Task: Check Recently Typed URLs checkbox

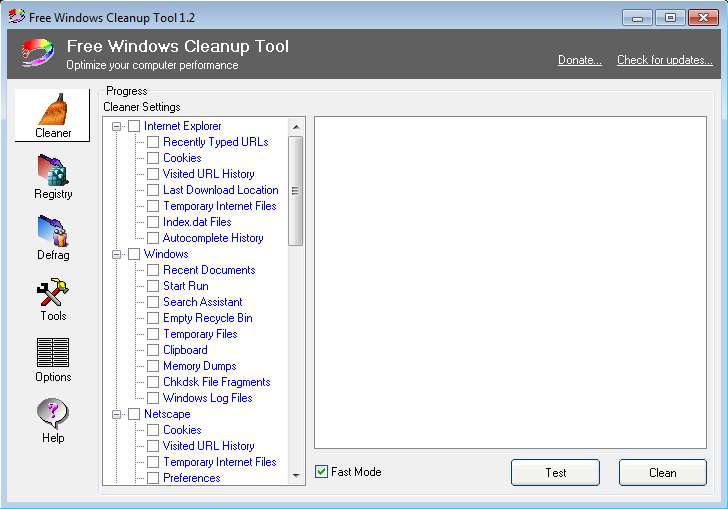Action: coord(153,142)
